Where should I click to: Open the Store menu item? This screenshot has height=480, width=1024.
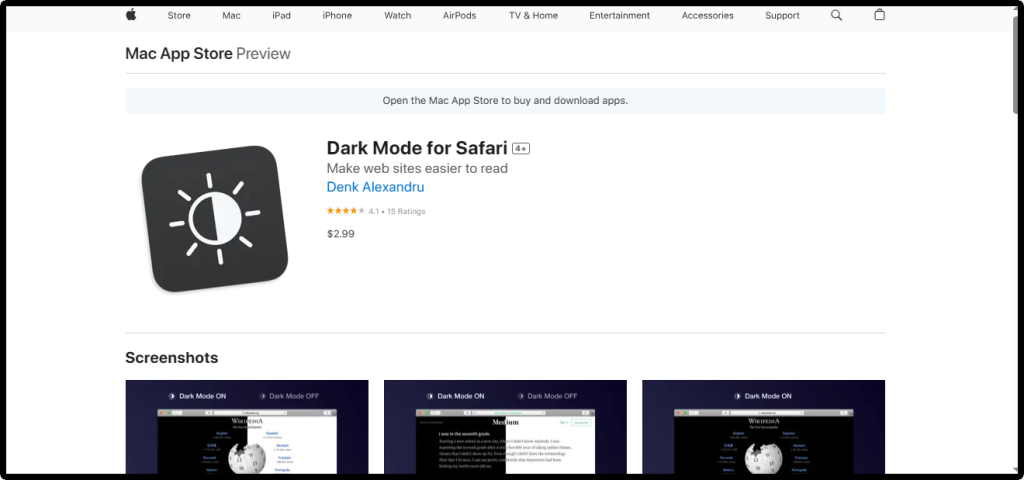coord(179,16)
